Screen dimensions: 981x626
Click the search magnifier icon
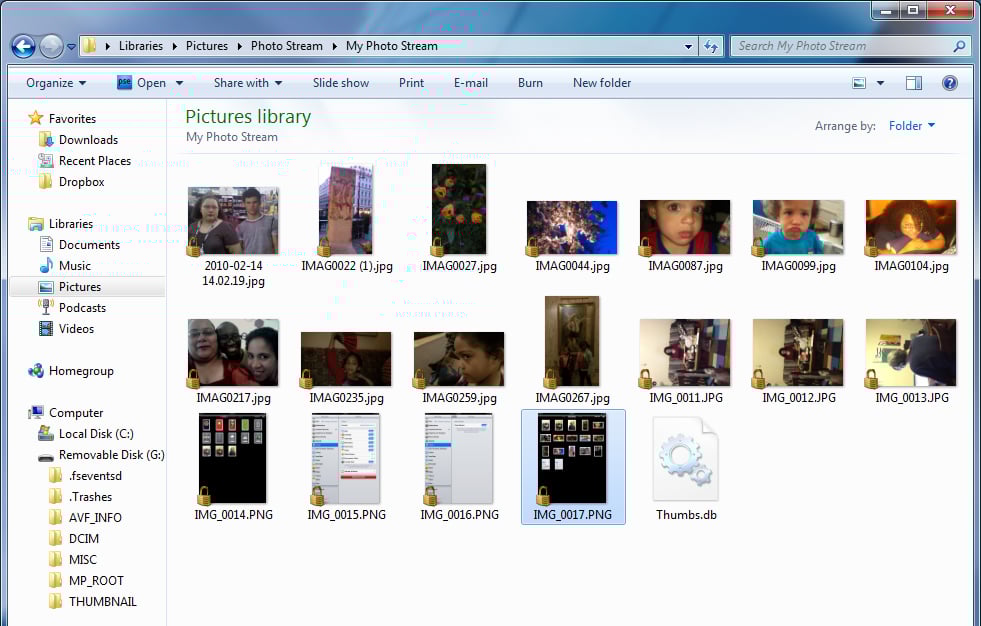(958, 46)
